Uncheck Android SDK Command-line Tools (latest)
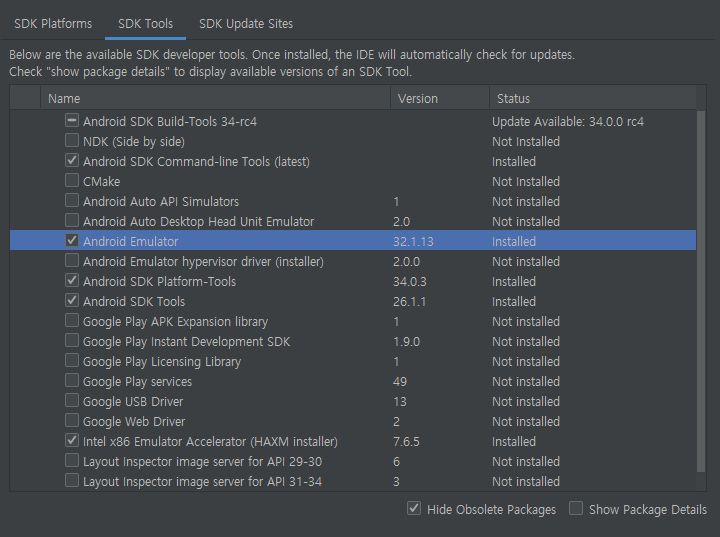 (x=72, y=160)
